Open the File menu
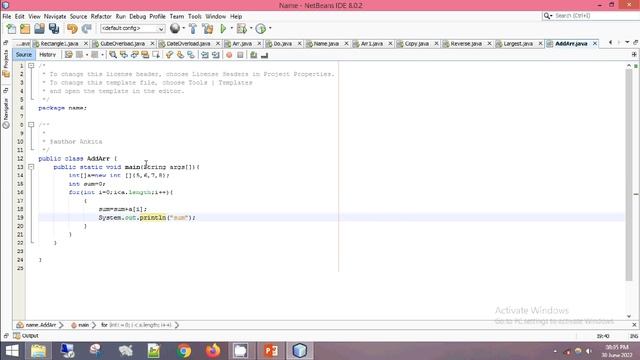The image size is (640, 360). [7, 16]
